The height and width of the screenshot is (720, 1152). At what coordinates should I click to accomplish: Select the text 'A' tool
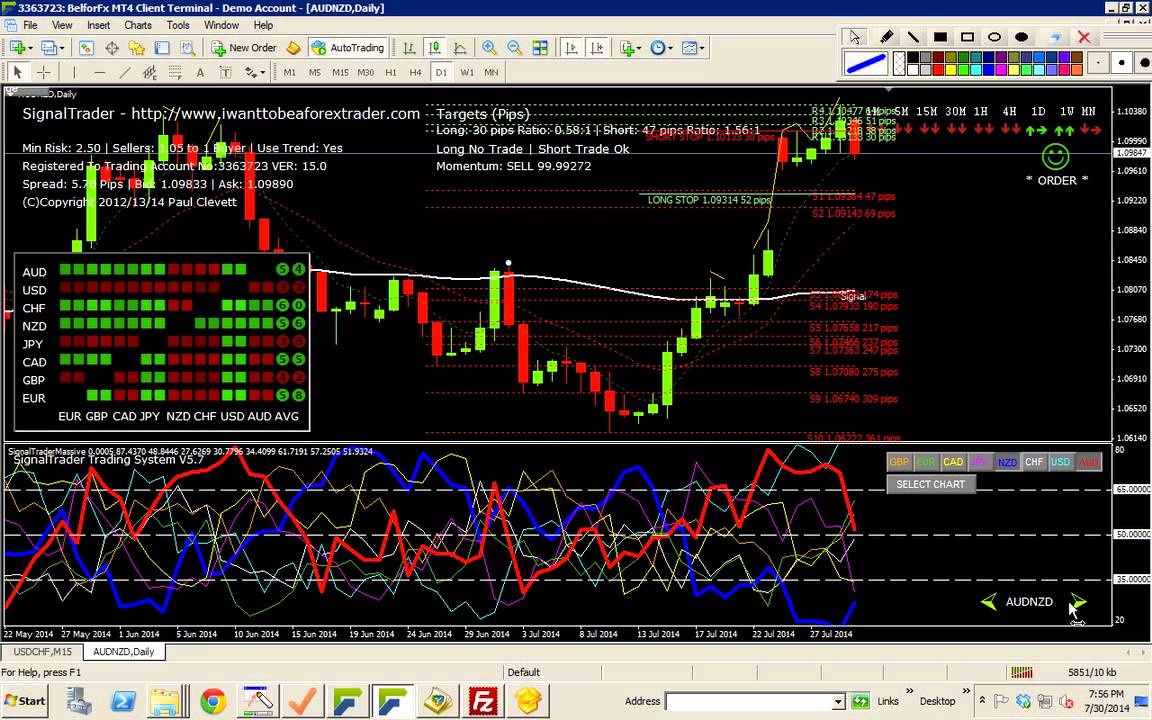200,72
